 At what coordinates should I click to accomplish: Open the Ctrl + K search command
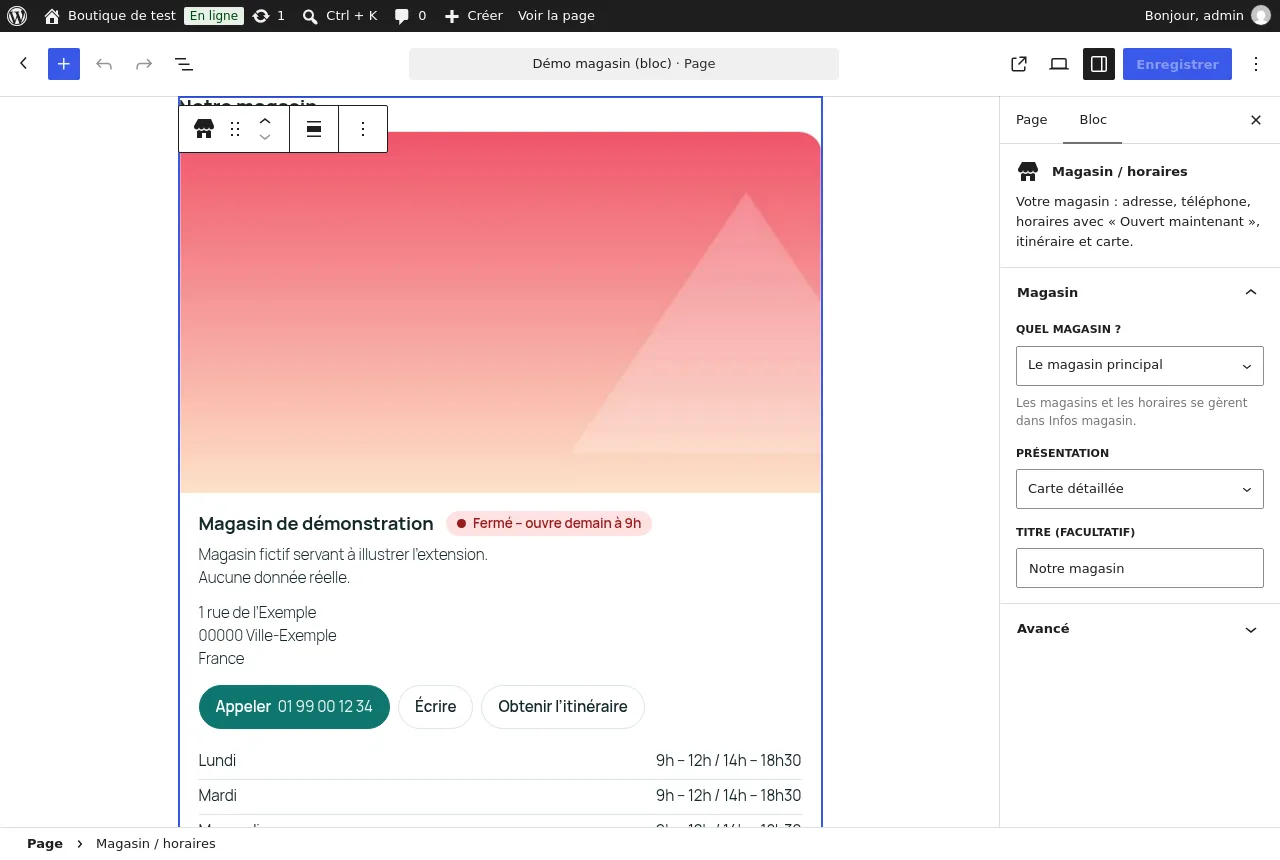[340, 16]
